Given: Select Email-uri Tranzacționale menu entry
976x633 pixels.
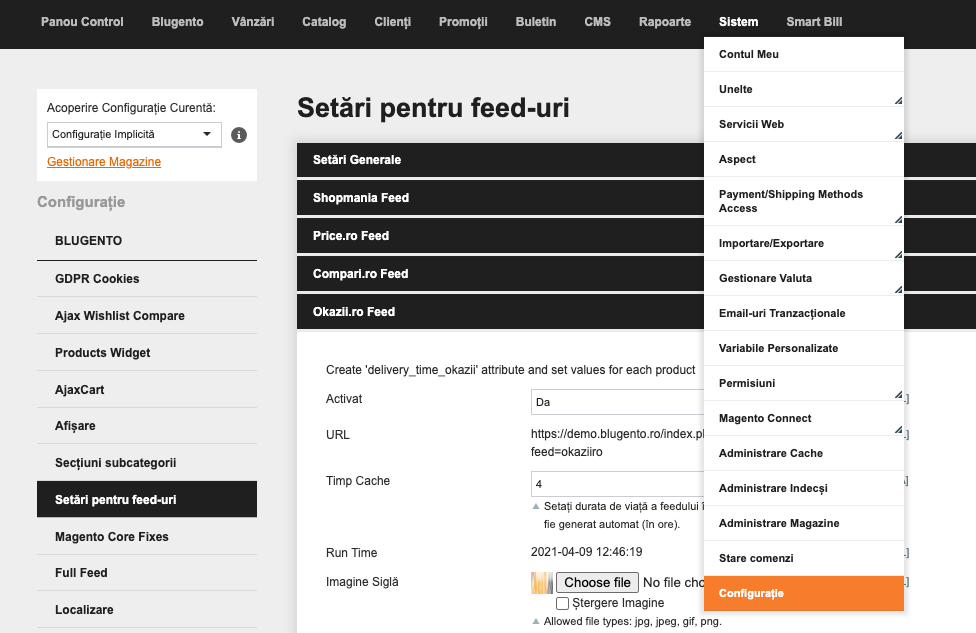Looking at the screenshot, I should [x=804, y=313].
